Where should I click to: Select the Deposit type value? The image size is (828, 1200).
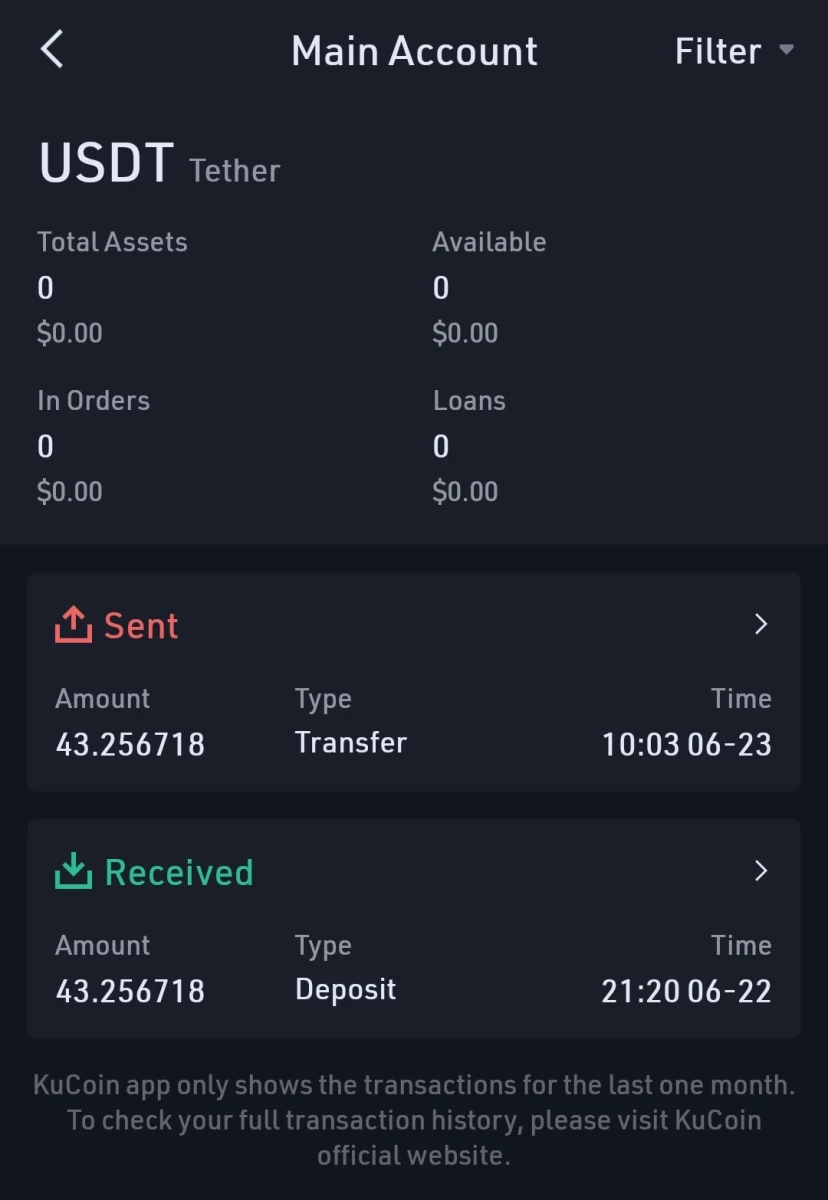pyautogui.click(x=346, y=990)
